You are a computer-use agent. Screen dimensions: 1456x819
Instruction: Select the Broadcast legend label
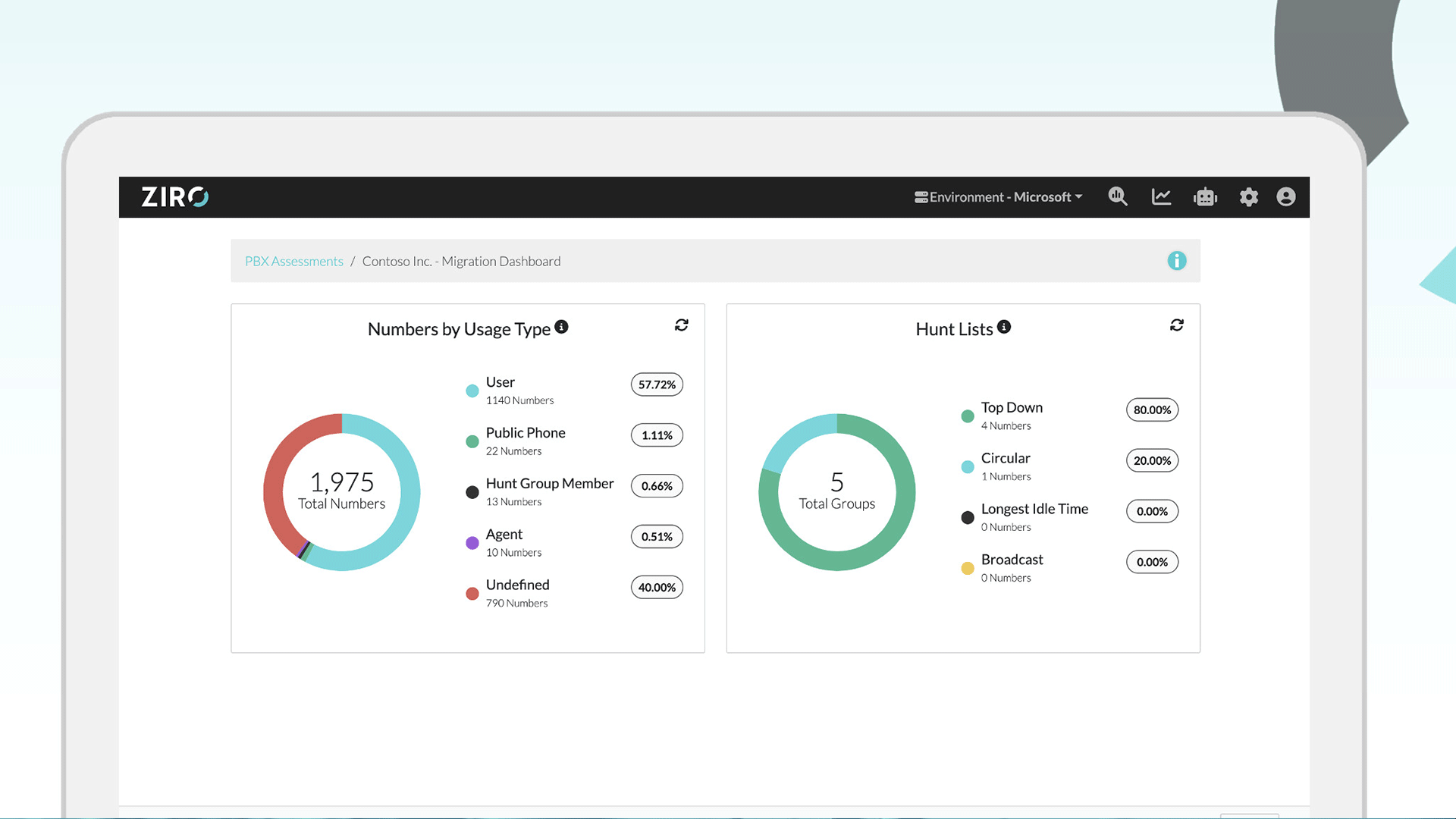point(1012,560)
